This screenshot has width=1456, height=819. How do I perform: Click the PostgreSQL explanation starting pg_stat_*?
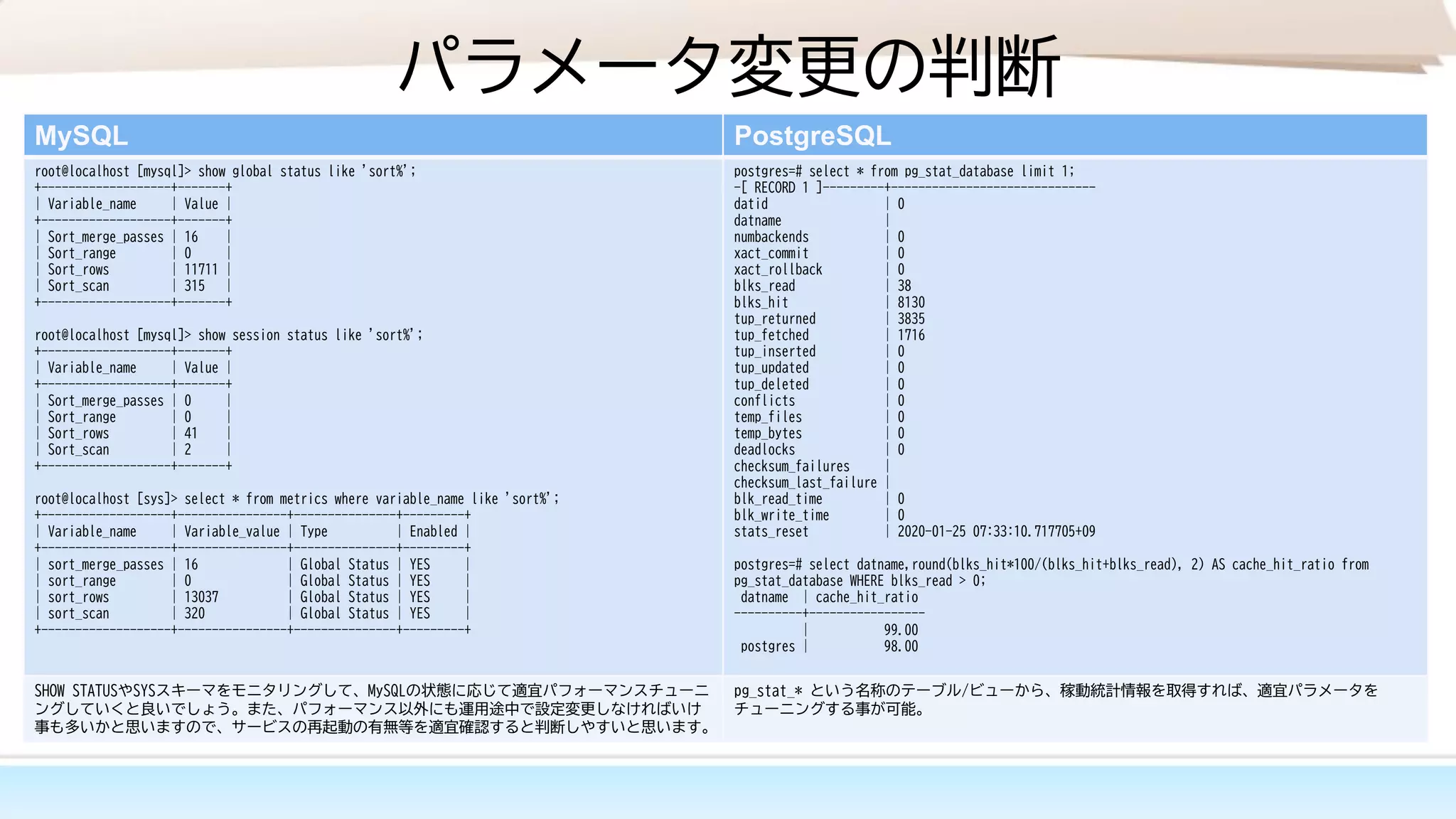(x=1056, y=700)
